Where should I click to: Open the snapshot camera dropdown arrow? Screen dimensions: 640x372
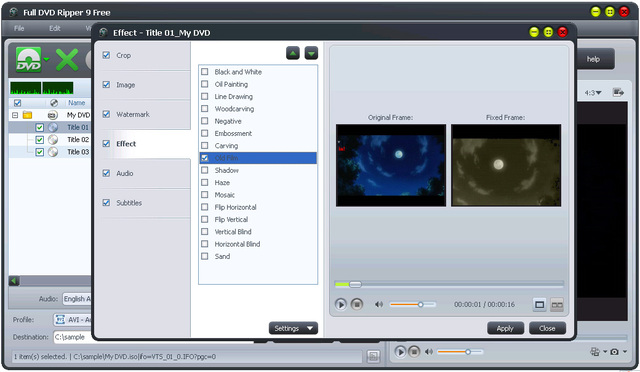click(625, 352)
